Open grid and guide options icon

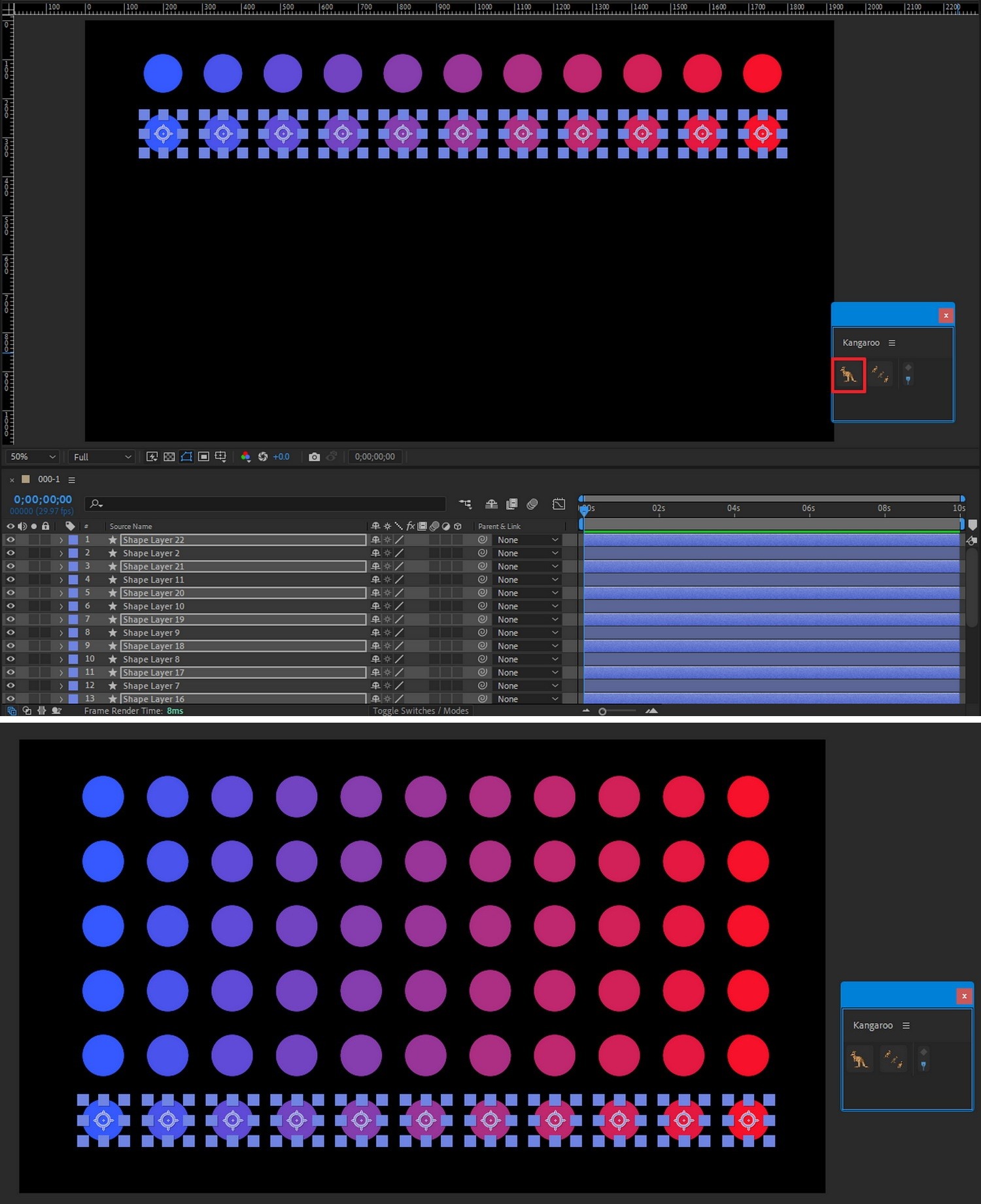(220, 456)
